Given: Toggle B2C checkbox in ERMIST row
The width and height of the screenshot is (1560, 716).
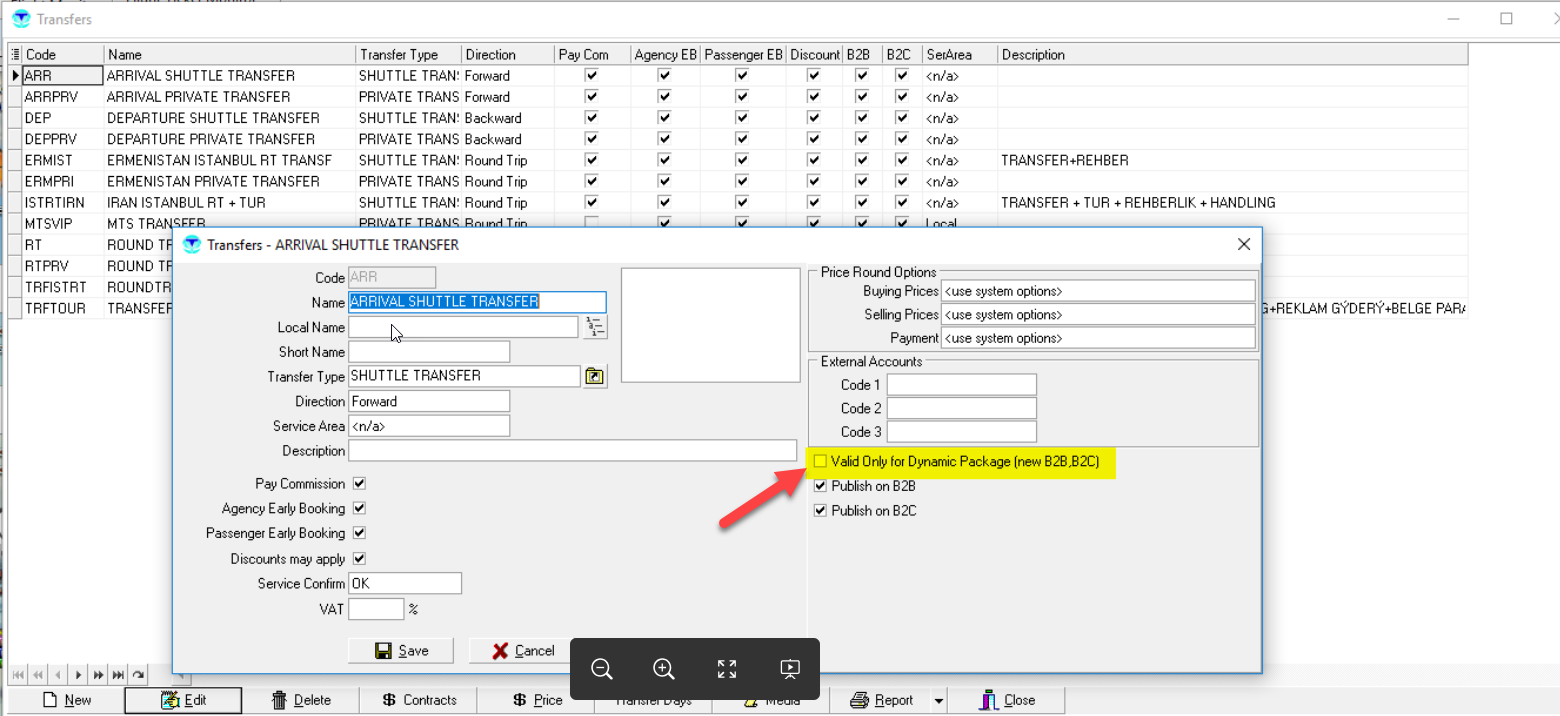Looking at the screenshot, I should (902, 160).
